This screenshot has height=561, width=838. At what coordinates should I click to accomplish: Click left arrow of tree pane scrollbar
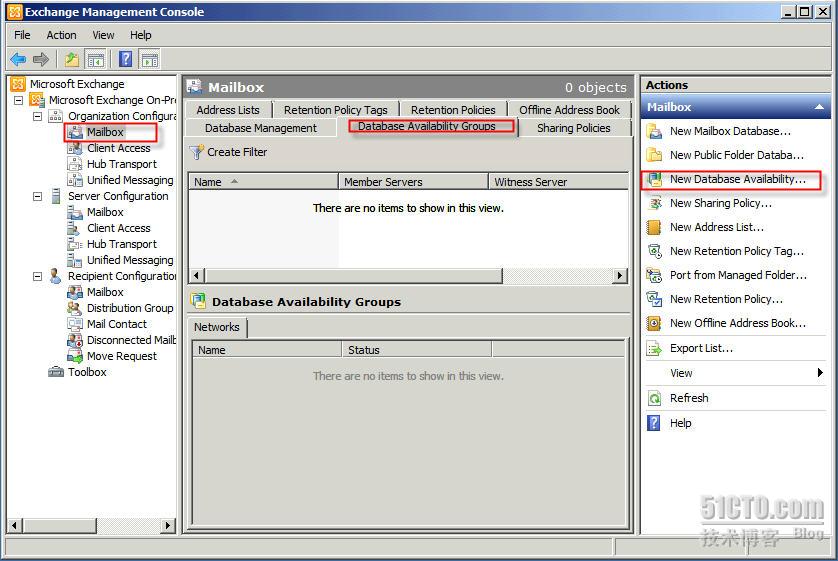pos(14,526)
